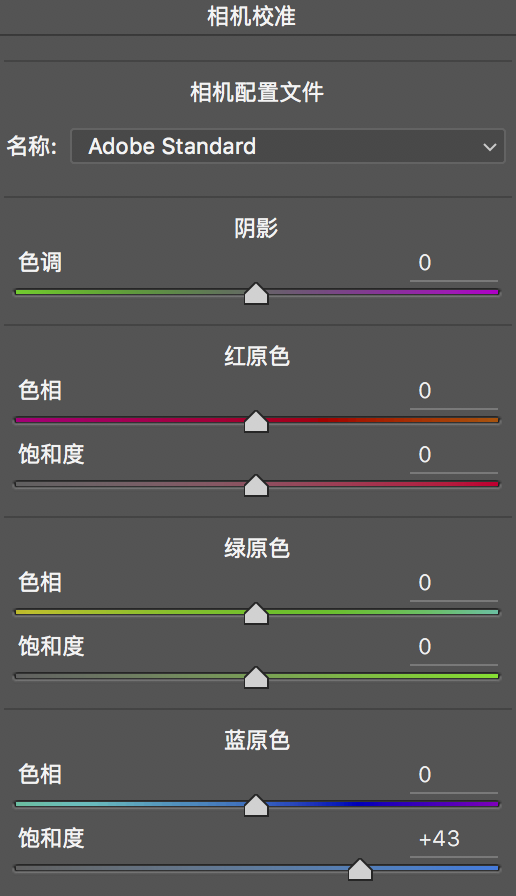516x896 pixels.
Task: Click the 阴影 色调 slider handle
Action: pos(256,294)
